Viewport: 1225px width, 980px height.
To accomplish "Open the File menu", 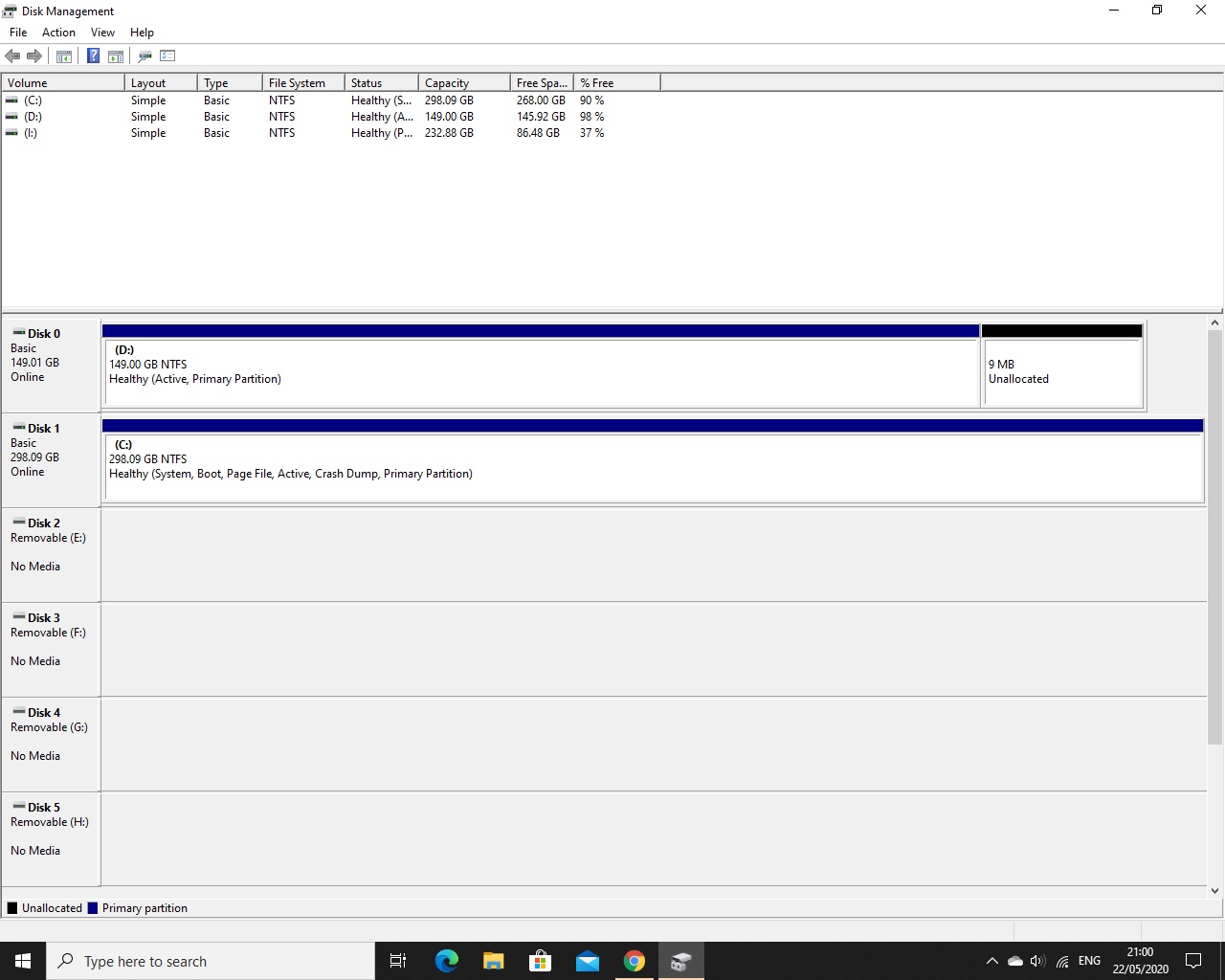I will [18, 33].
